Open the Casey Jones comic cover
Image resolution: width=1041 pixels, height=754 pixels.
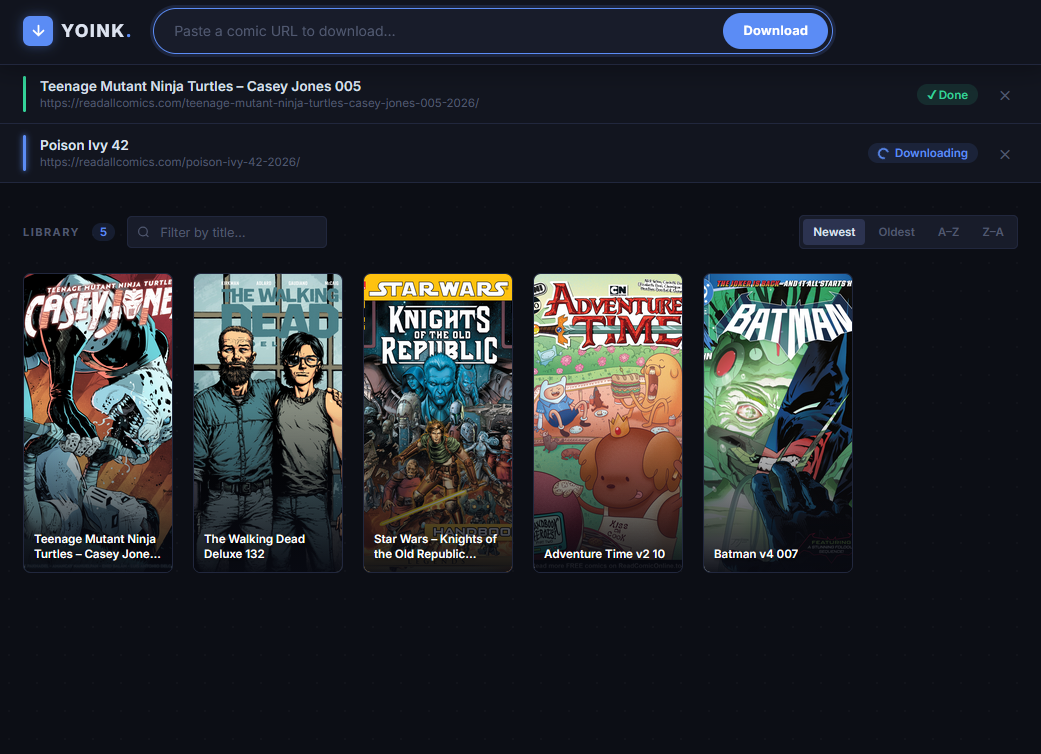(98, 422)
